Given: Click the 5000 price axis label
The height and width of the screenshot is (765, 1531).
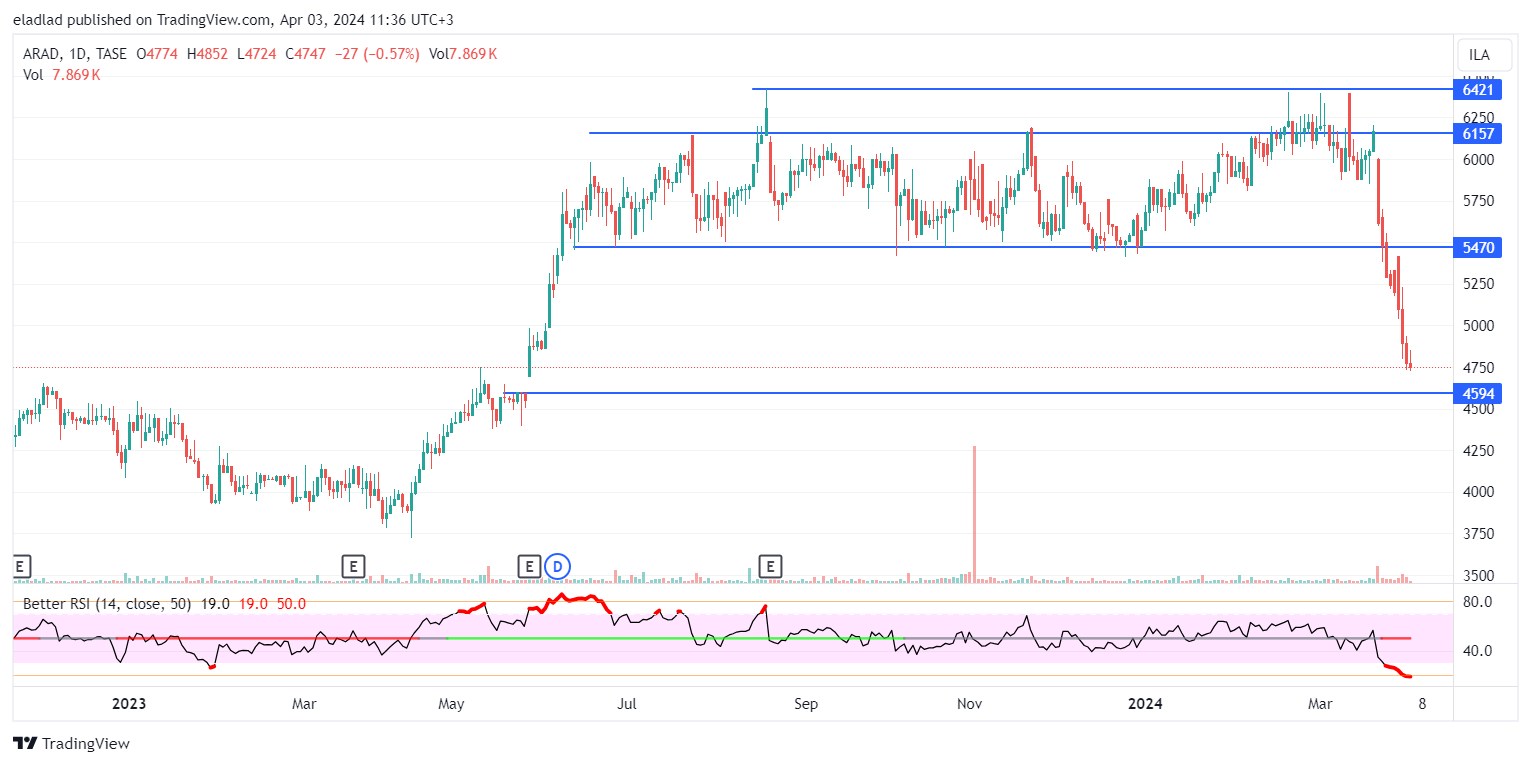Looking at the screenshot, I should coord(1478,326).
